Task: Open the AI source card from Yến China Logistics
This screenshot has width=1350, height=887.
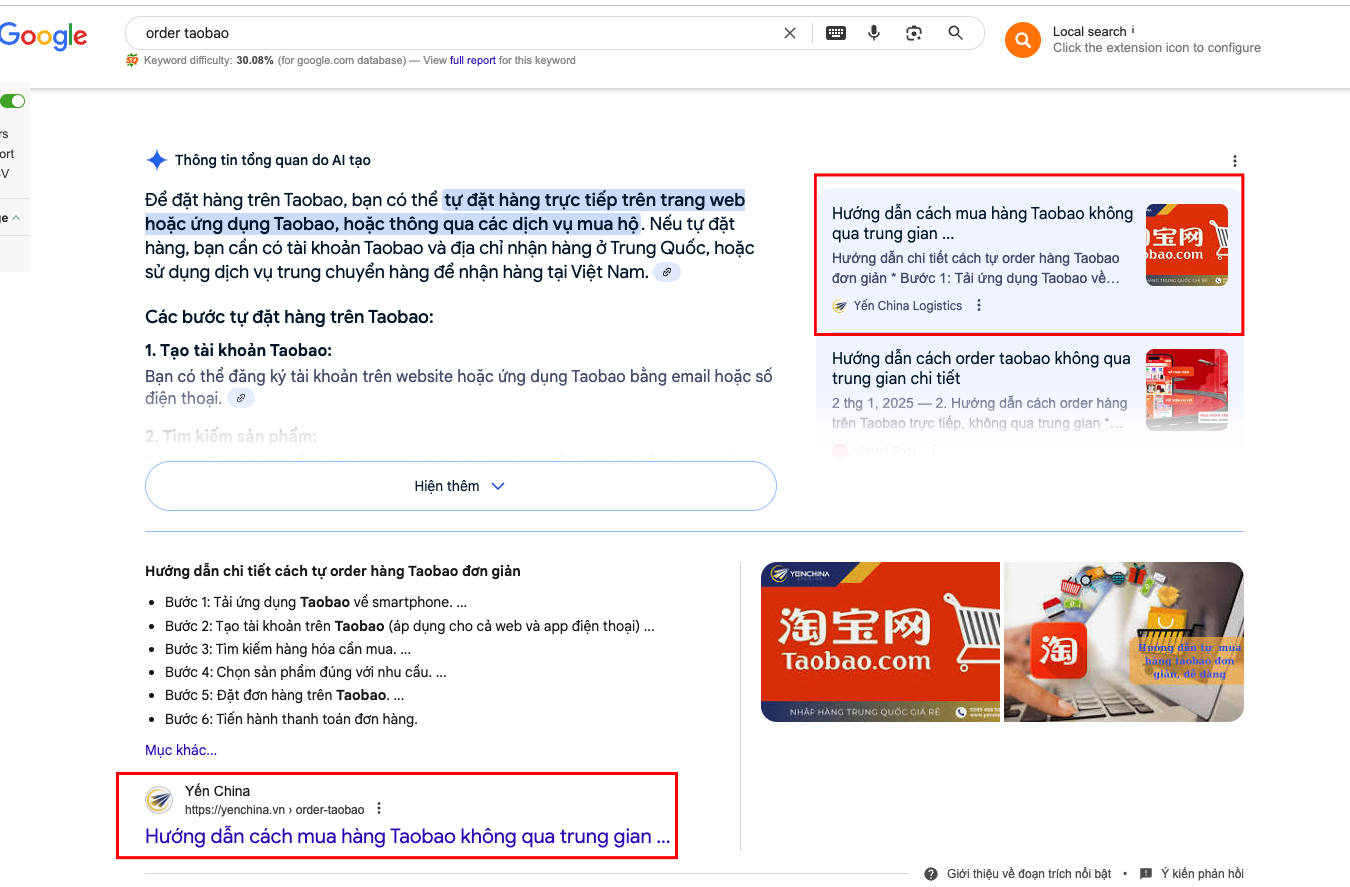Action: (x=1030, y=260)
